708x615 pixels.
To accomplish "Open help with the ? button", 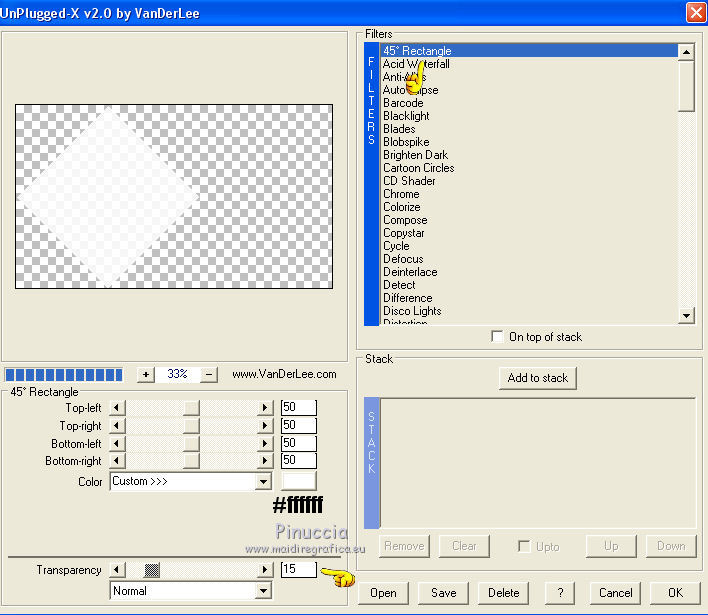I will [560, 593].
